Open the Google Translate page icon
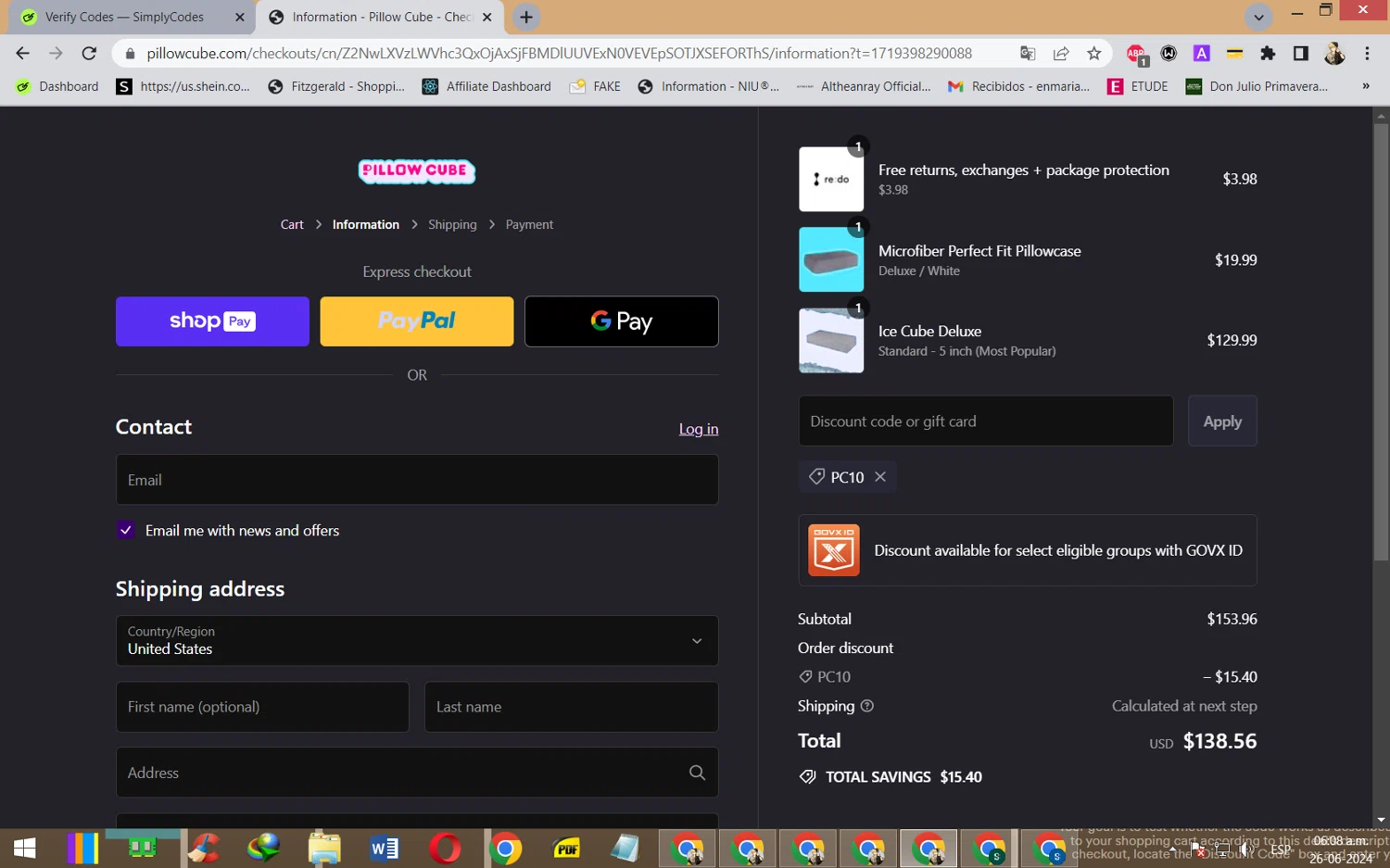 [x=1028, y=54]
